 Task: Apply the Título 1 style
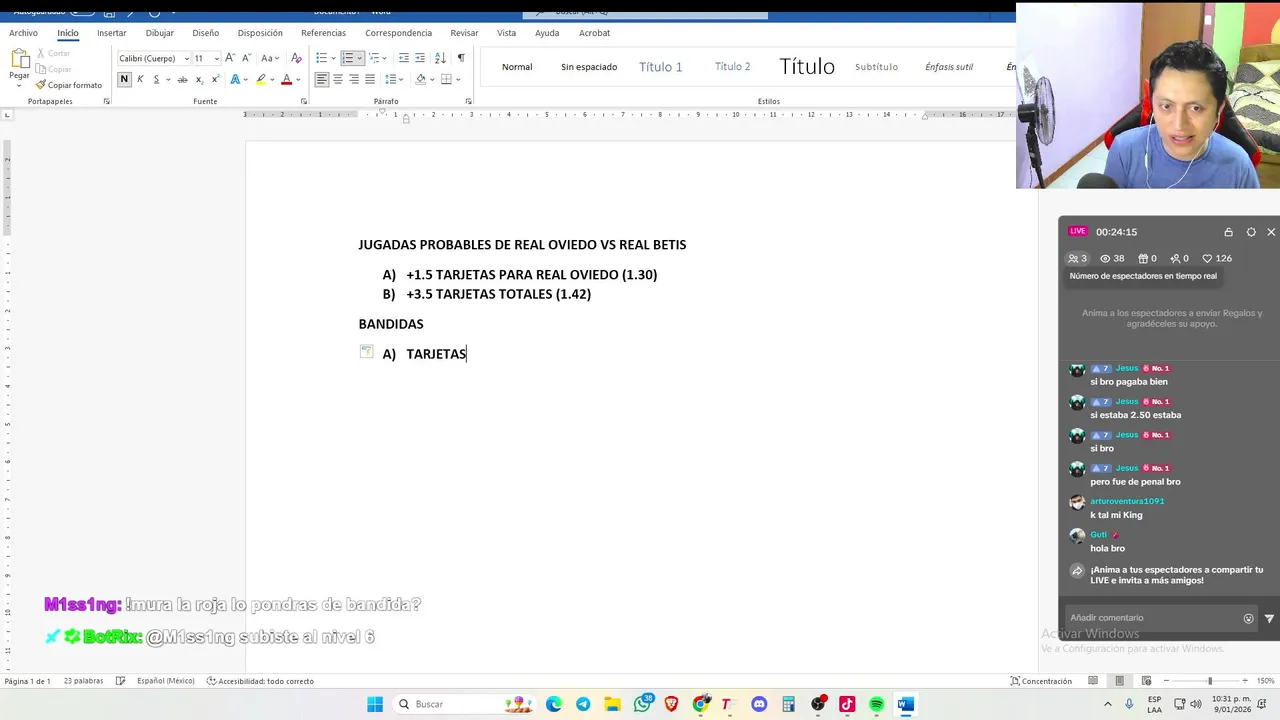coord(661,67)
